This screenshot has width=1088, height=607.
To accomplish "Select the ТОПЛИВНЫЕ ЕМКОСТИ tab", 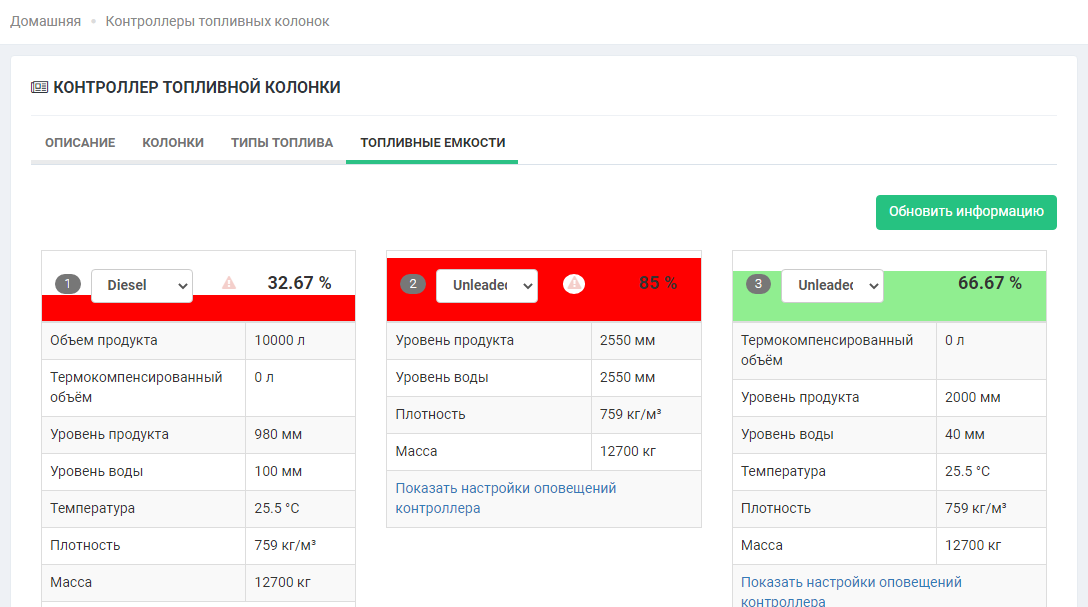I will tap(432, 143).
